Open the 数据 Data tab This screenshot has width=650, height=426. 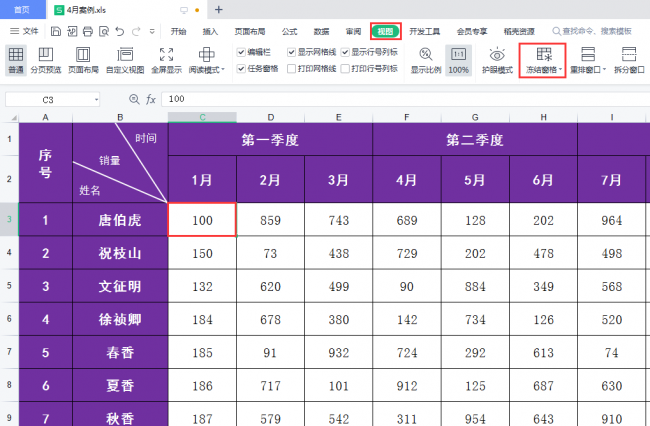[321, 31]
